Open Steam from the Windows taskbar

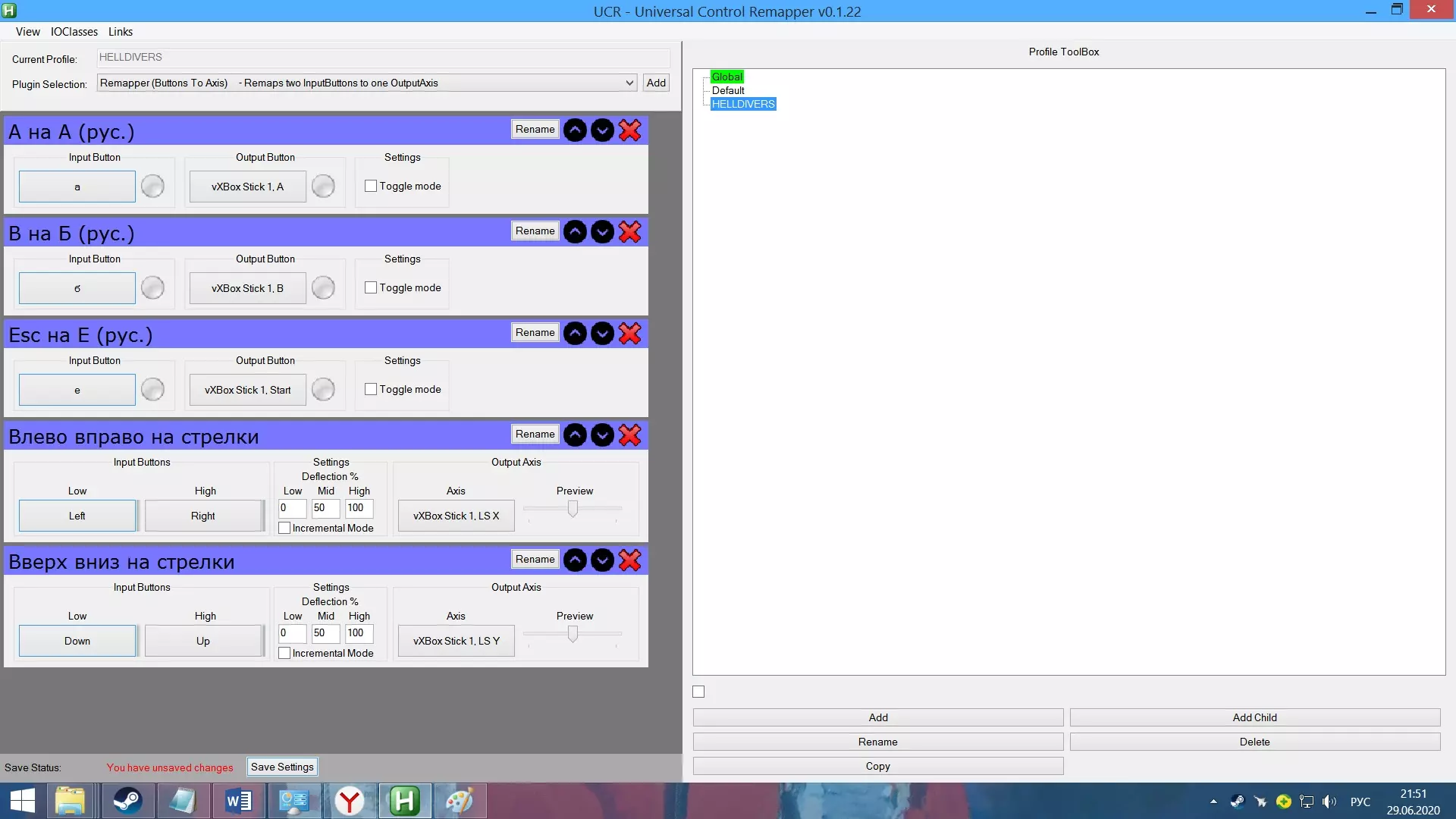(x=127, y=801)
